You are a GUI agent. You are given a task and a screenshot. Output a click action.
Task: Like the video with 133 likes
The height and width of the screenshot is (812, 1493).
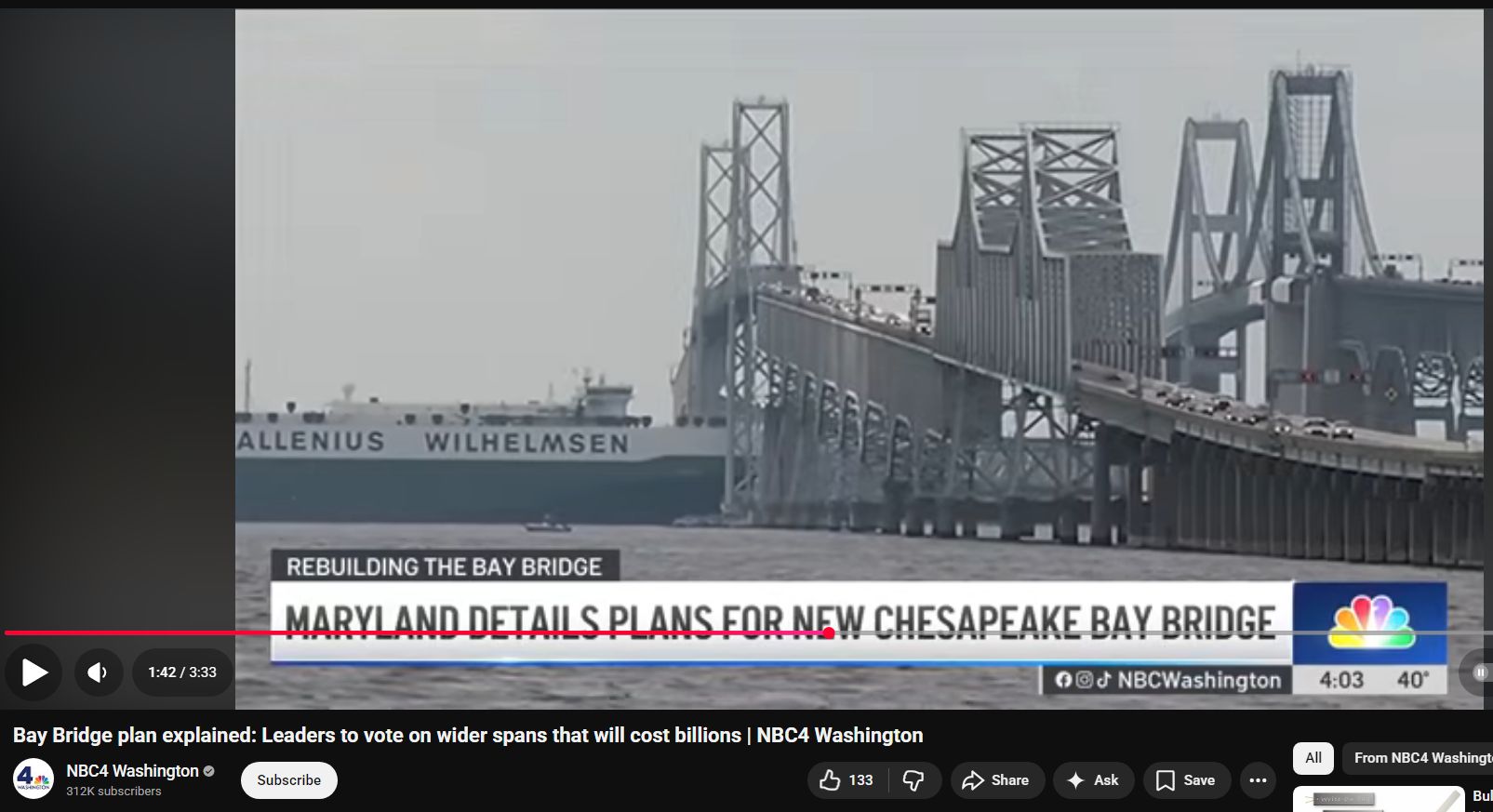(x=847, y=780)
